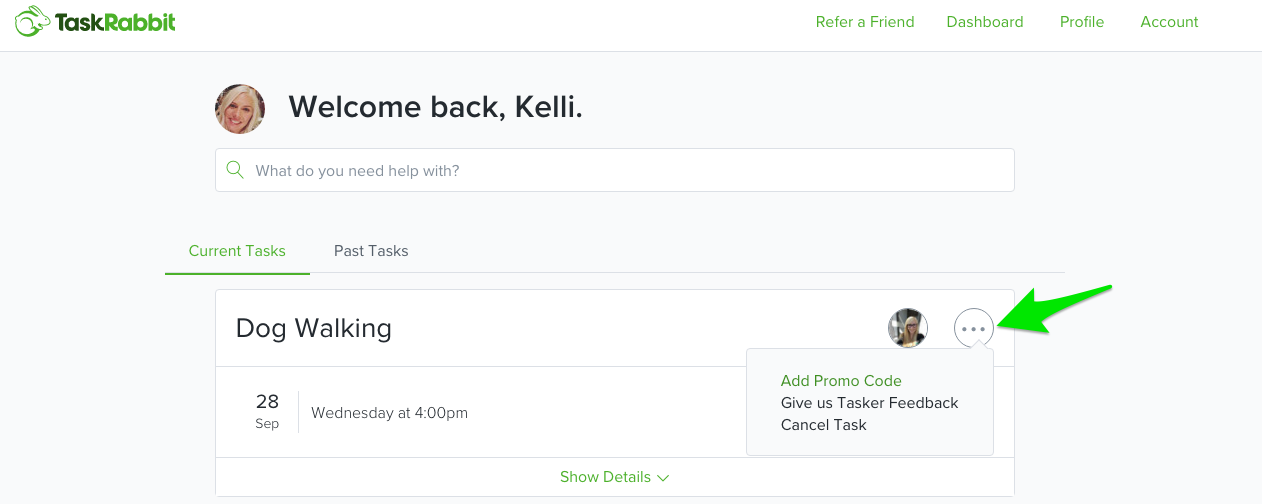Open the Profile navigation link
Viewport: 1262px width, 504px height.
1082,22
